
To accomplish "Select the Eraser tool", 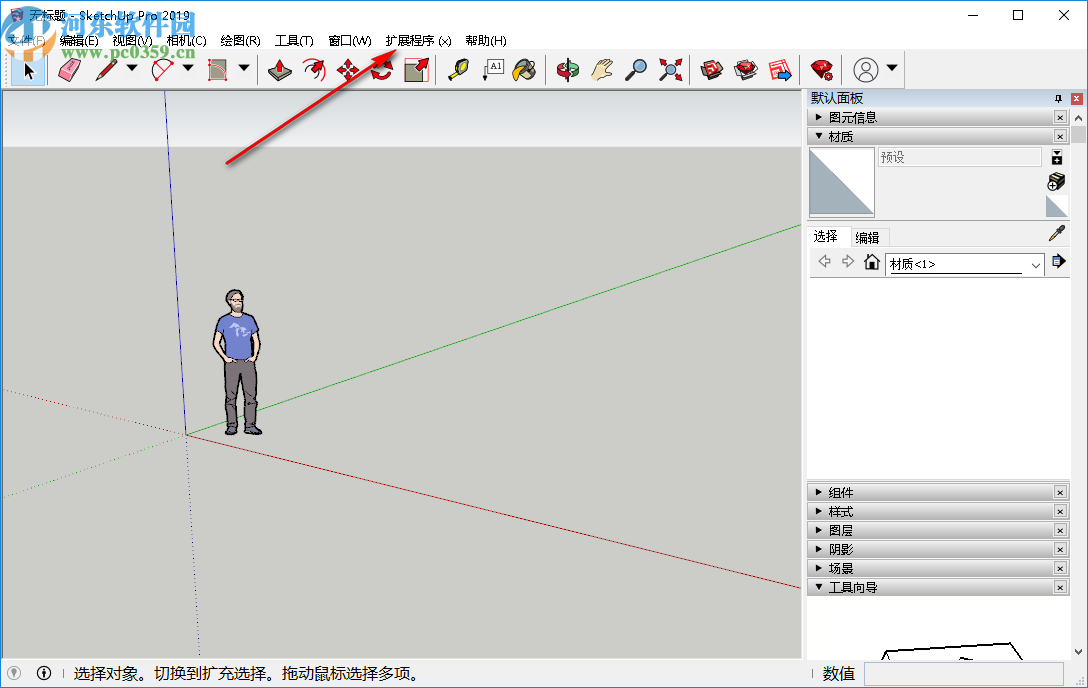I will [69, 70].
